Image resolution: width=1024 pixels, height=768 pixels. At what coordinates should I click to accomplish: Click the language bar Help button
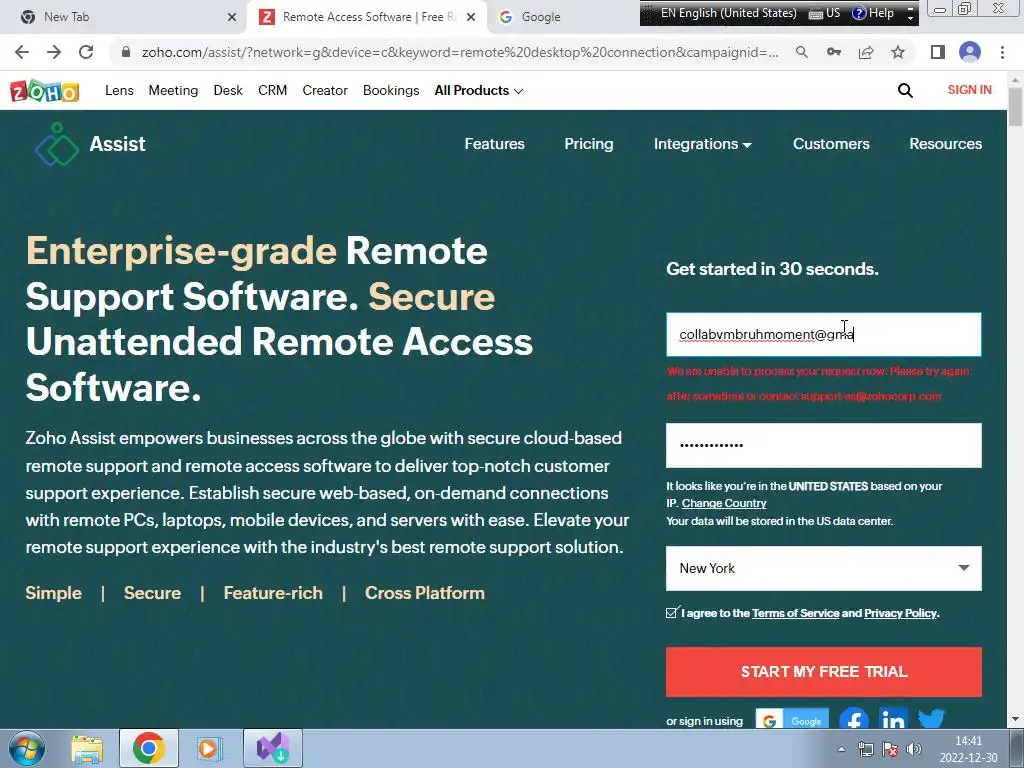point(873,13)
